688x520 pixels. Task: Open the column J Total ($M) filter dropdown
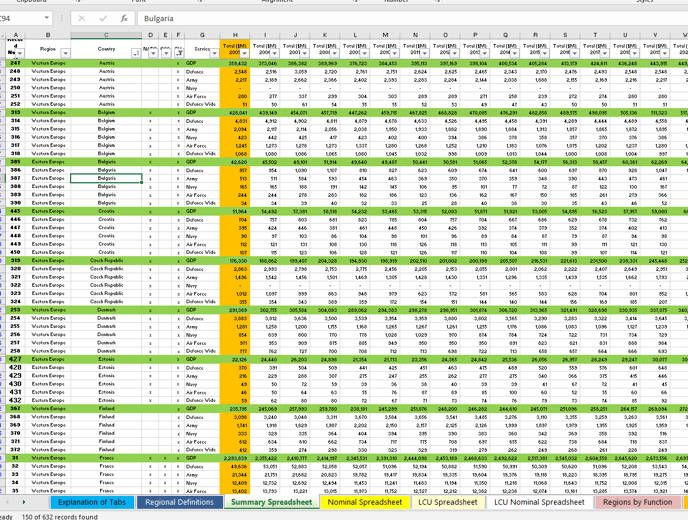tap(305, 54)
